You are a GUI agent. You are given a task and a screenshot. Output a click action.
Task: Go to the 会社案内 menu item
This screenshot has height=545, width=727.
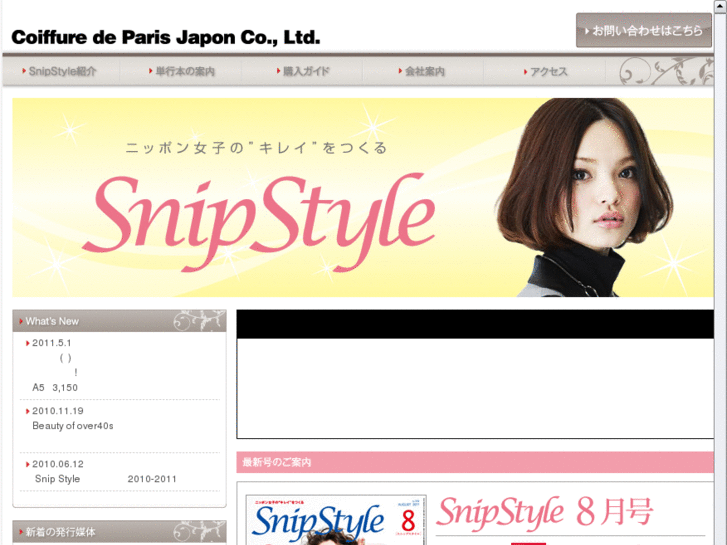[421, 71]
